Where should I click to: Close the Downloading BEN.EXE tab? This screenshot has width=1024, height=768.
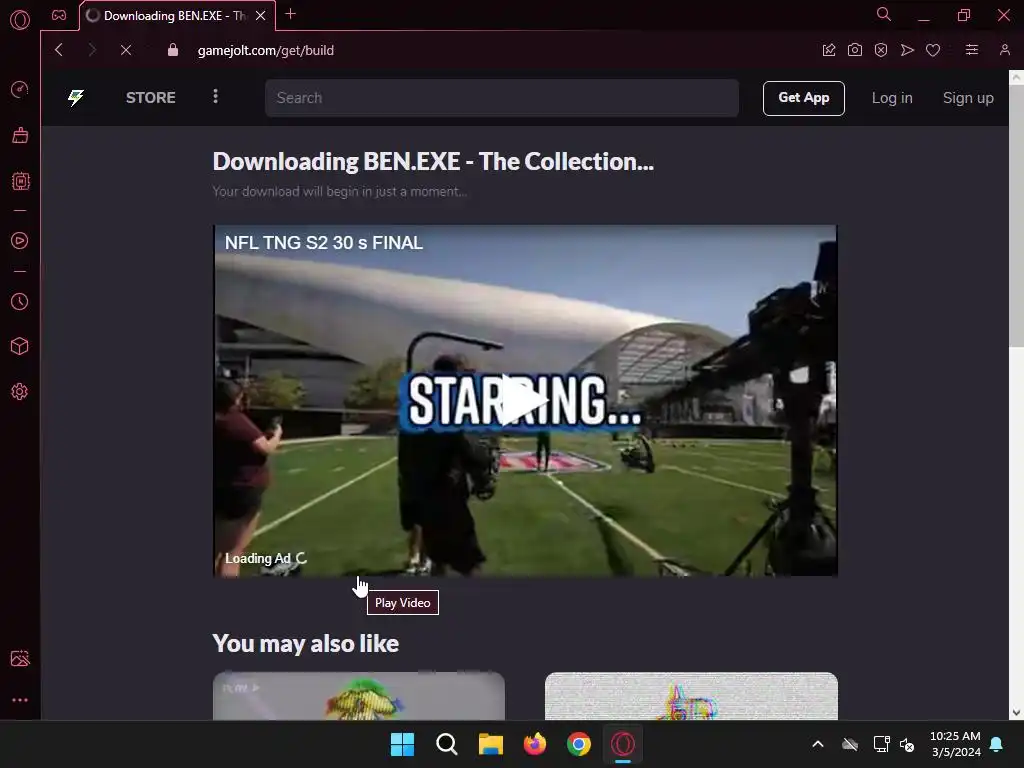[261, 16]
